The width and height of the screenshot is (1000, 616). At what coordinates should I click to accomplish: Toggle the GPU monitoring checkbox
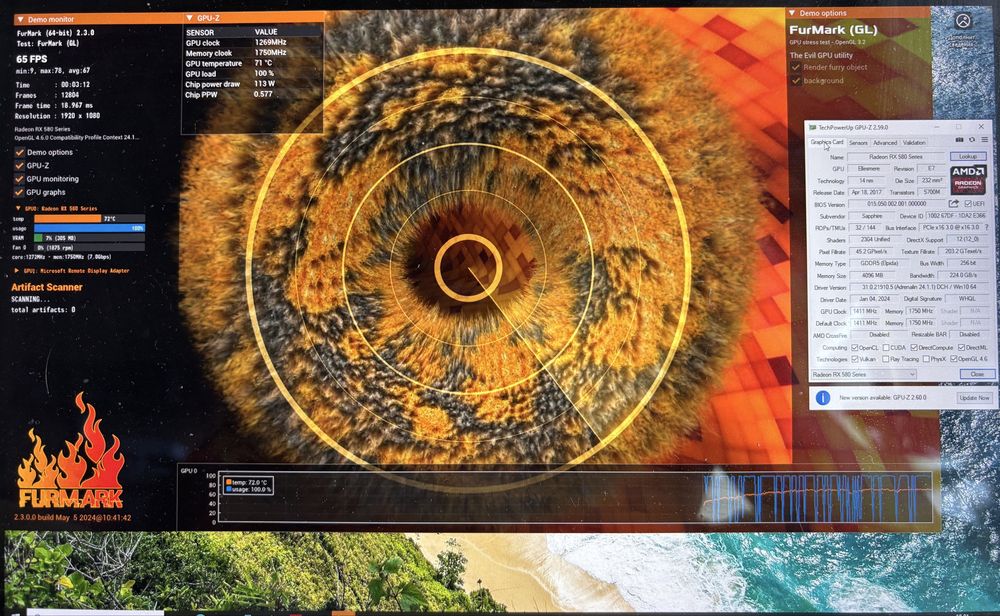(20, 179)
